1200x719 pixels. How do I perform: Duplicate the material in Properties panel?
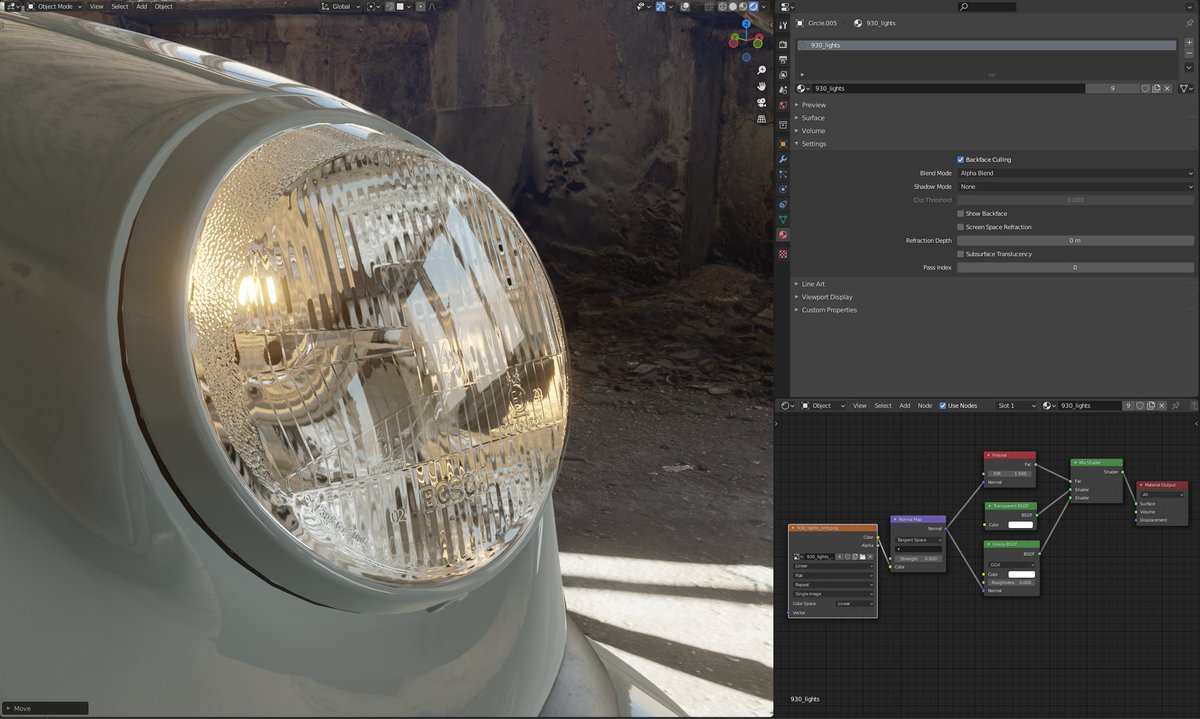[x=1156, y=89]
